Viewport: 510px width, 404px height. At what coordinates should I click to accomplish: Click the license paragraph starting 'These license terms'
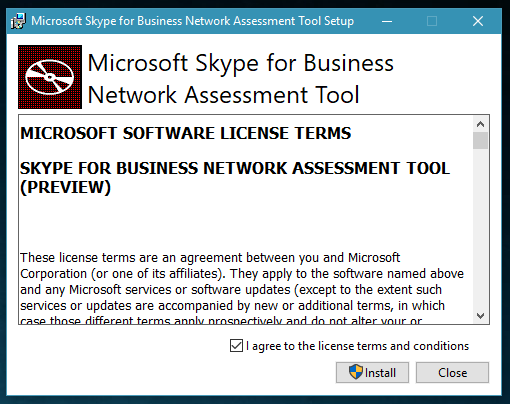tap(242, 289)
